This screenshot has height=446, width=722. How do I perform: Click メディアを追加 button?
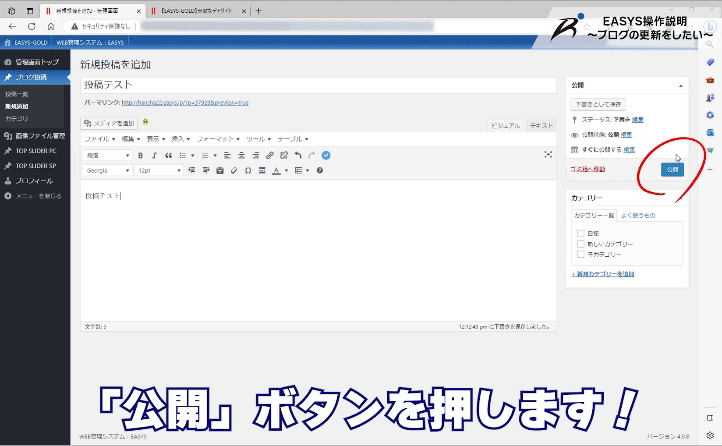pos(109,123)
